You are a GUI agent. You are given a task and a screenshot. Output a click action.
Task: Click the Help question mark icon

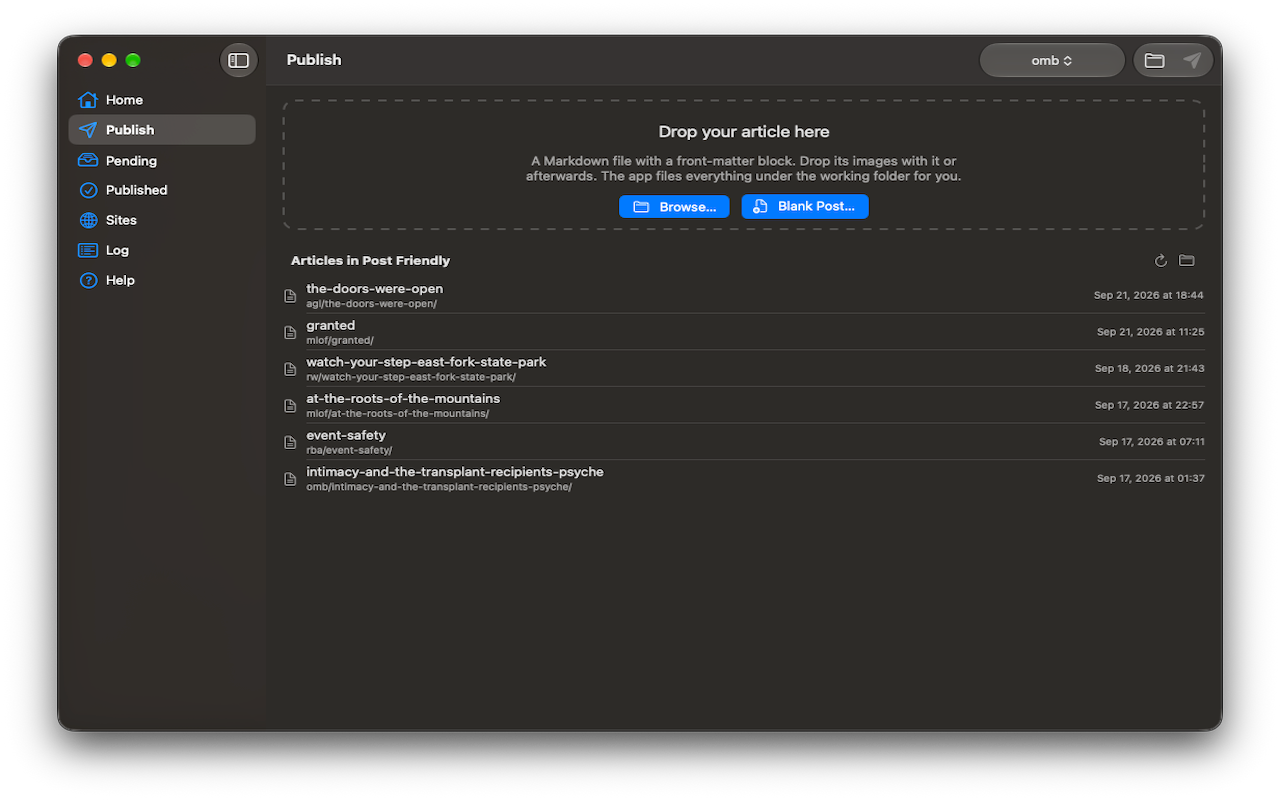[88, 280]
